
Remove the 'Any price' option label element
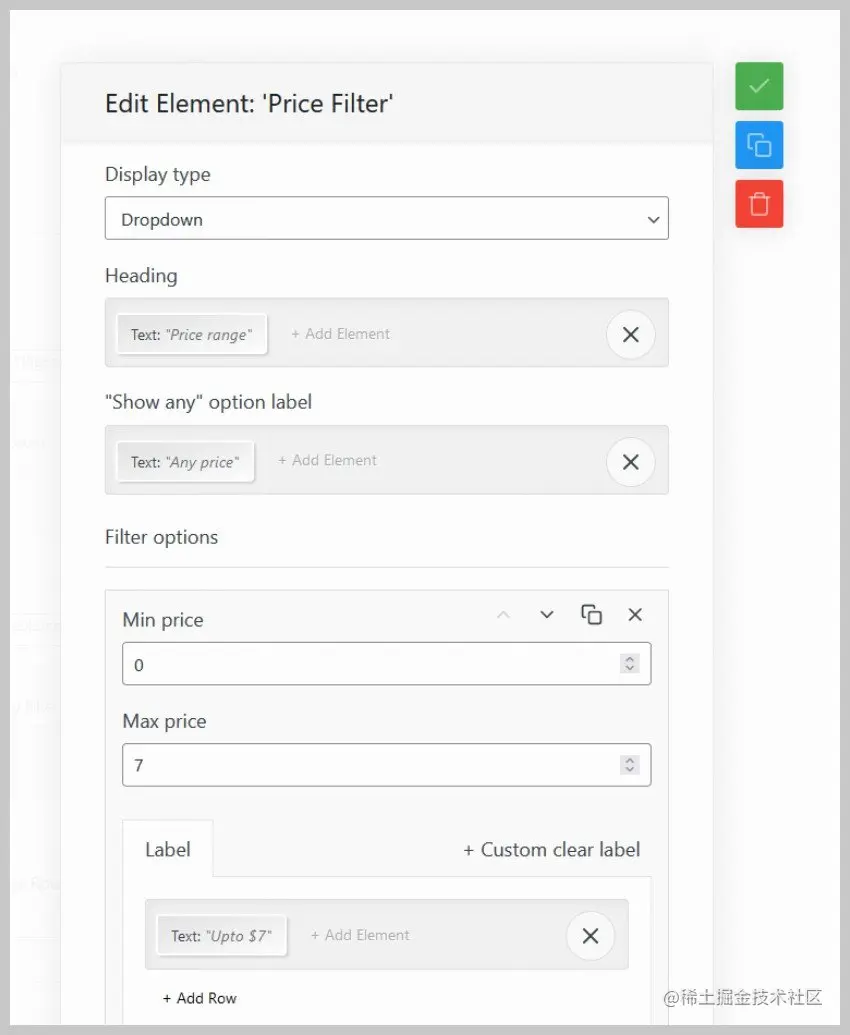[630, 462]
